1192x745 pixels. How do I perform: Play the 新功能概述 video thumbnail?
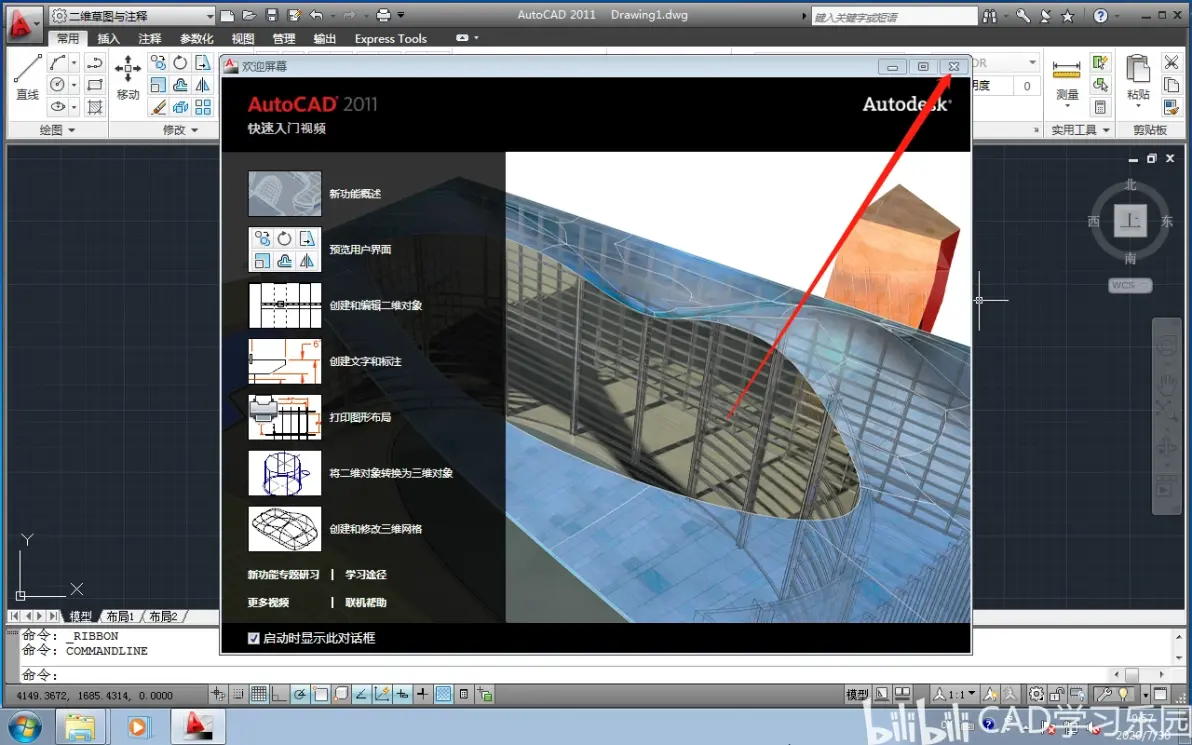coord(284,193)
